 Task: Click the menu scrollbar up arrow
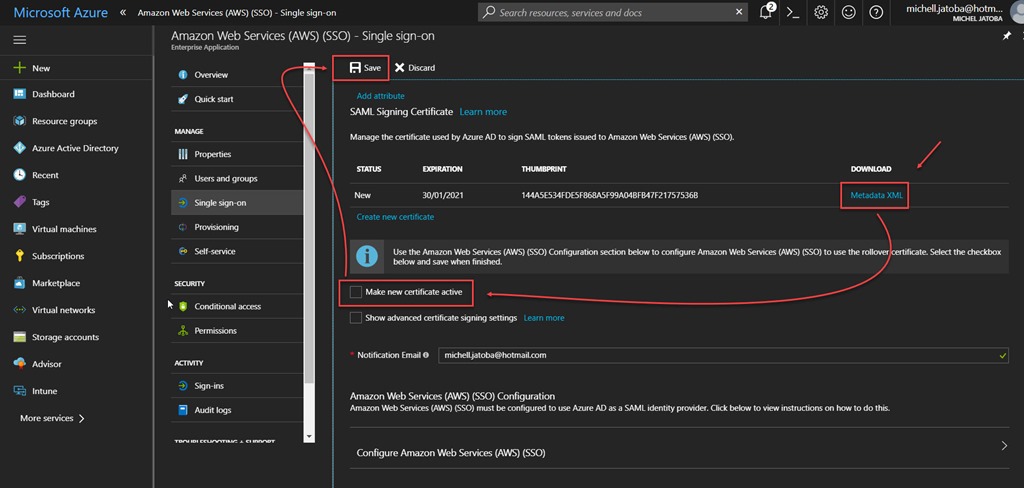309,67
